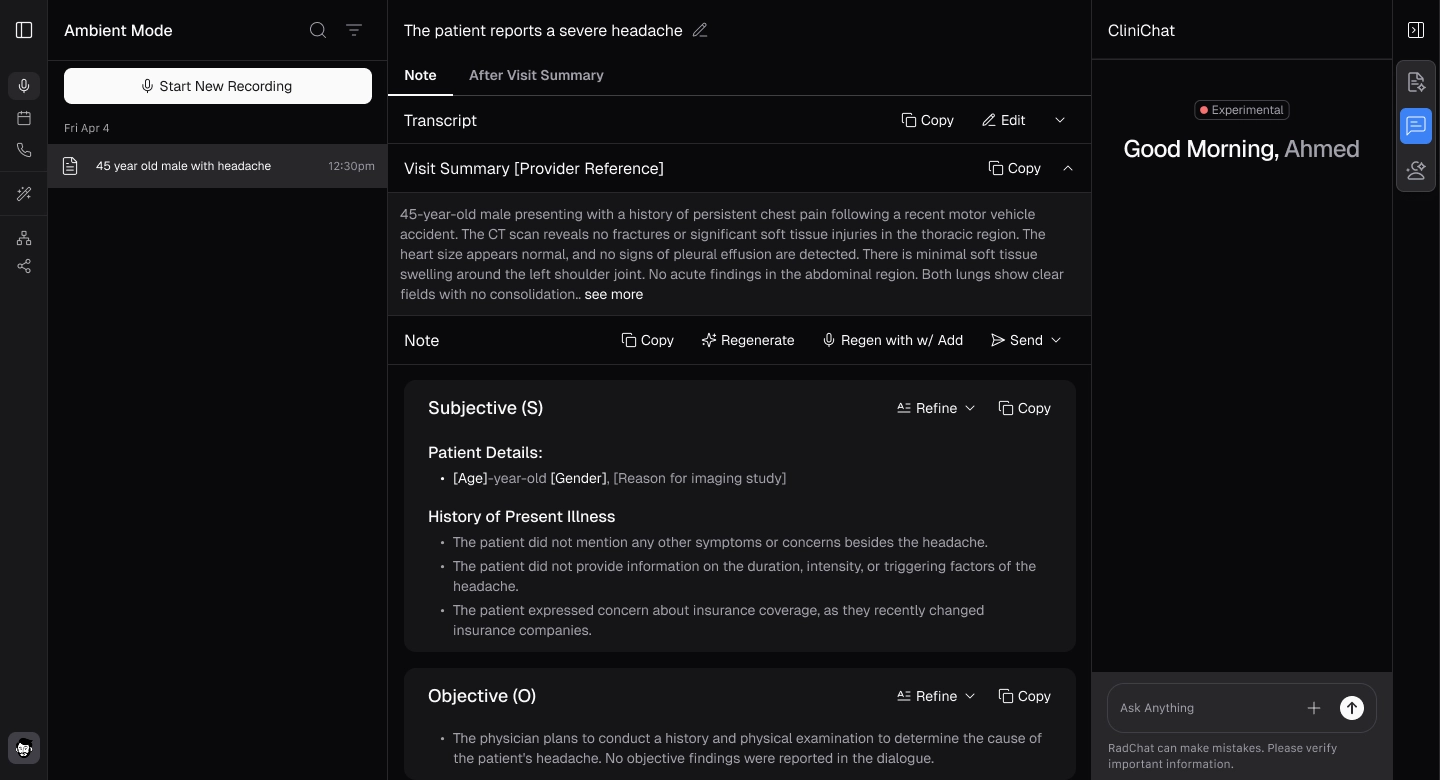Open the document edit icon in right rail
The height and width of the screenshot is (780, 1440).
pyautogui.click(x=1416, y=82)
